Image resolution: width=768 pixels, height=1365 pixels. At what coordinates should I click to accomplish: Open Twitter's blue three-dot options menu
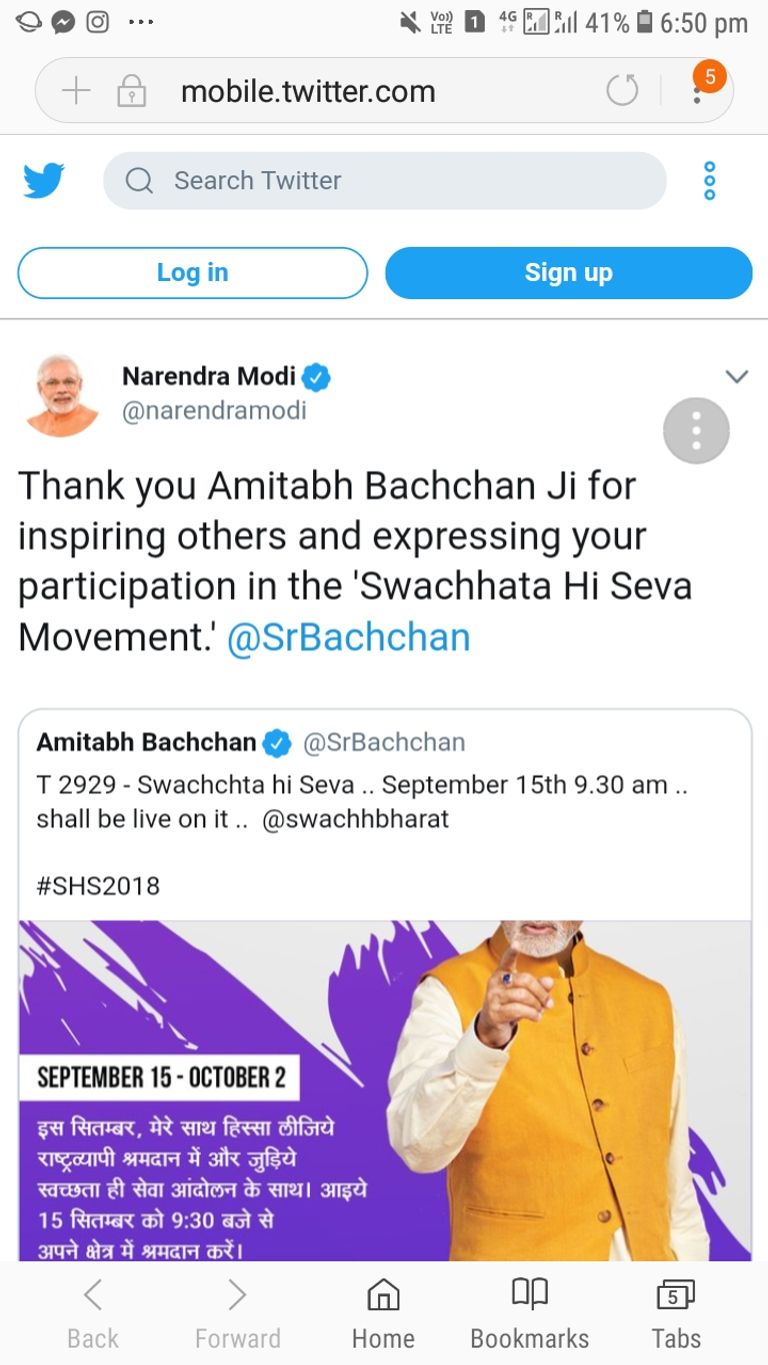710,181
